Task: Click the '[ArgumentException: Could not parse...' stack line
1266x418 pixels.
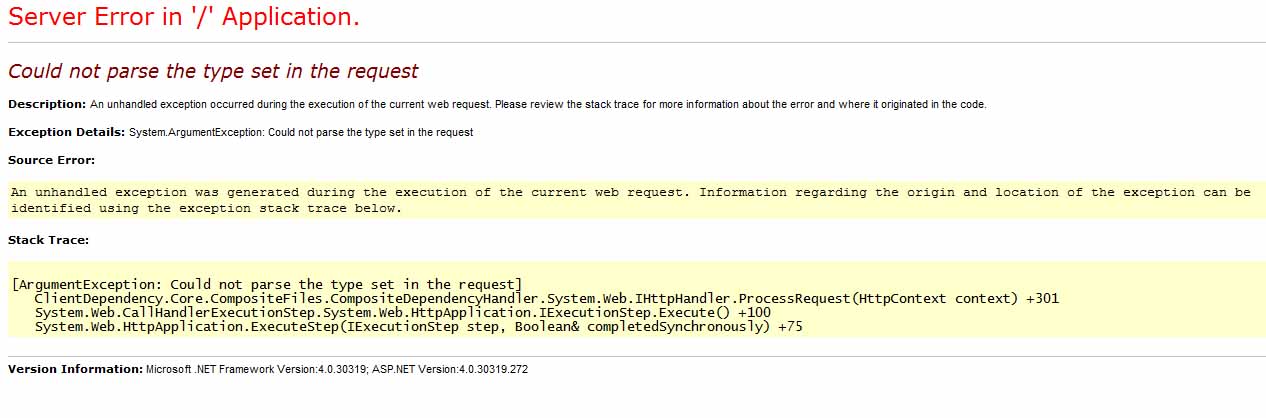Action: pyautogui.click(x=267, y=284)
